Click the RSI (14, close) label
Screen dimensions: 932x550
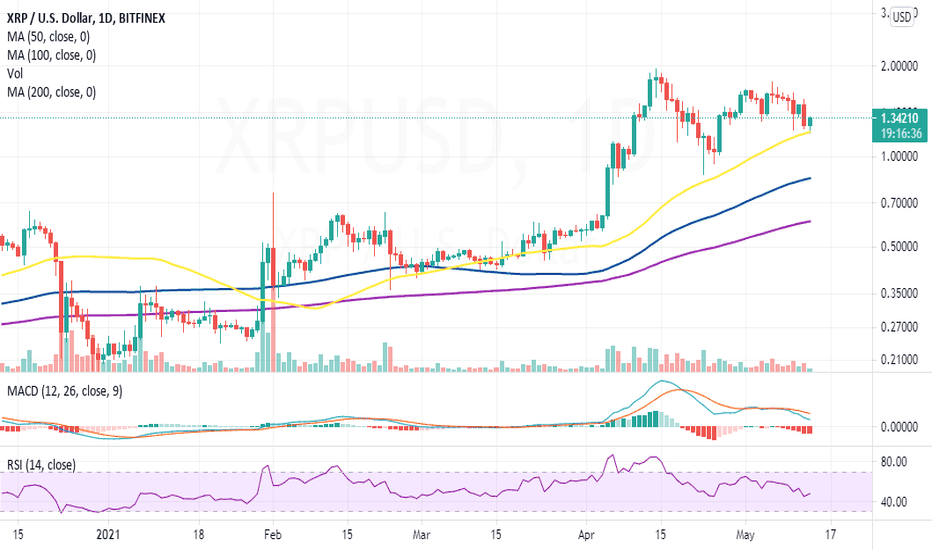click(x=42, y=465)
